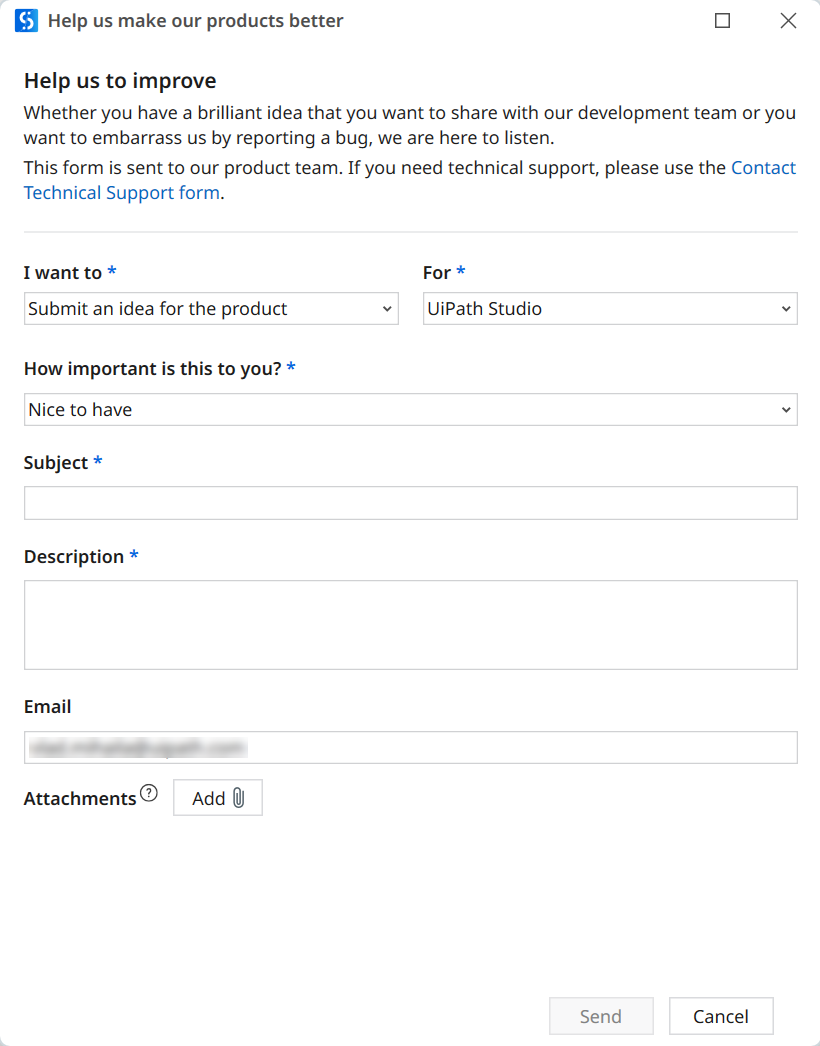This screenshot has width=820, height=1046.
Task: Select the Email input field
Action: [410, 748]
